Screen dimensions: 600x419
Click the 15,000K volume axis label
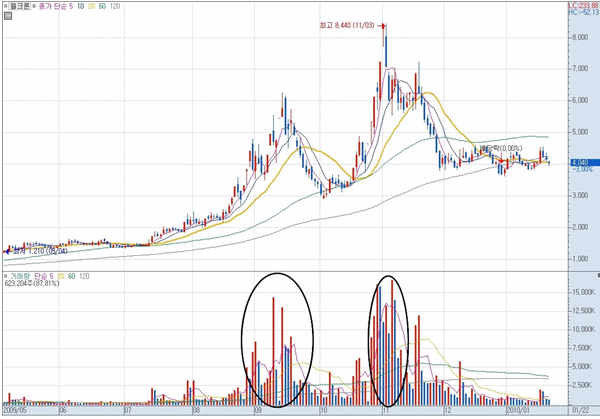(x=581, y=291)
